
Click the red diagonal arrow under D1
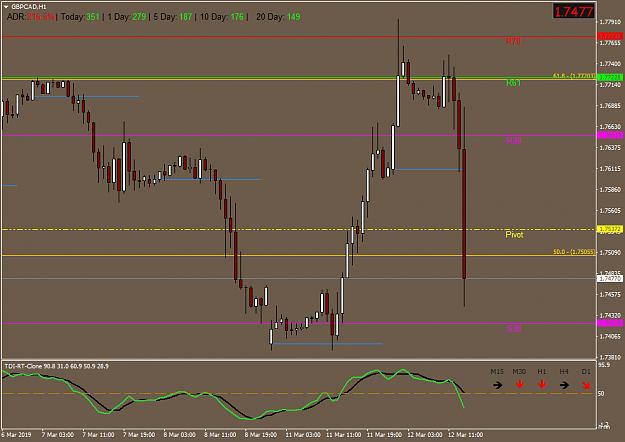[x=586, y=385]
